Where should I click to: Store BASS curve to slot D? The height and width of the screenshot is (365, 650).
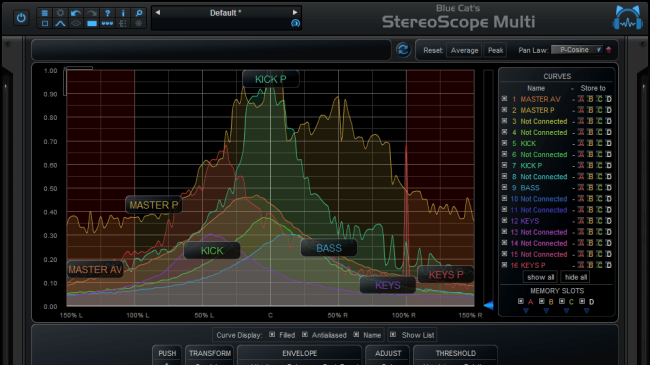click(609, 188)
